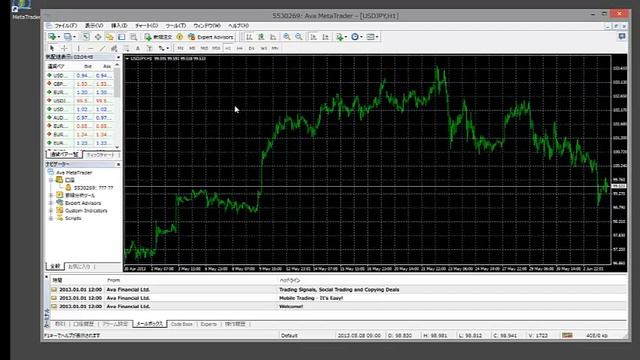The height and width of the screenshot is (360, 640).
Task: Open the Insert menu
Action: click(119, 26)
